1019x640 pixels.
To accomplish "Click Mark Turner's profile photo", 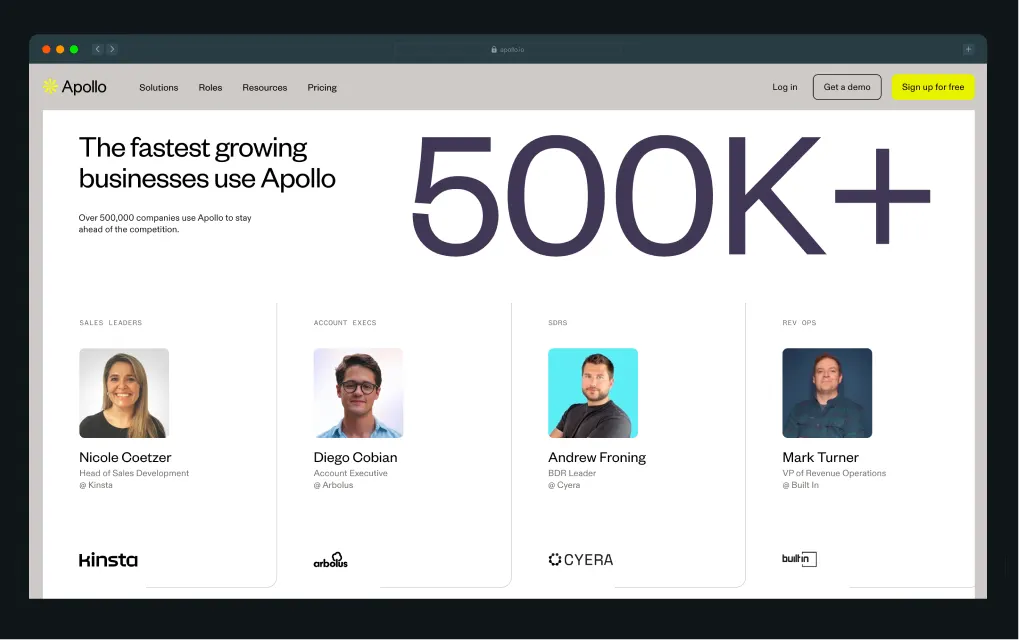I will tap(827, 393).
